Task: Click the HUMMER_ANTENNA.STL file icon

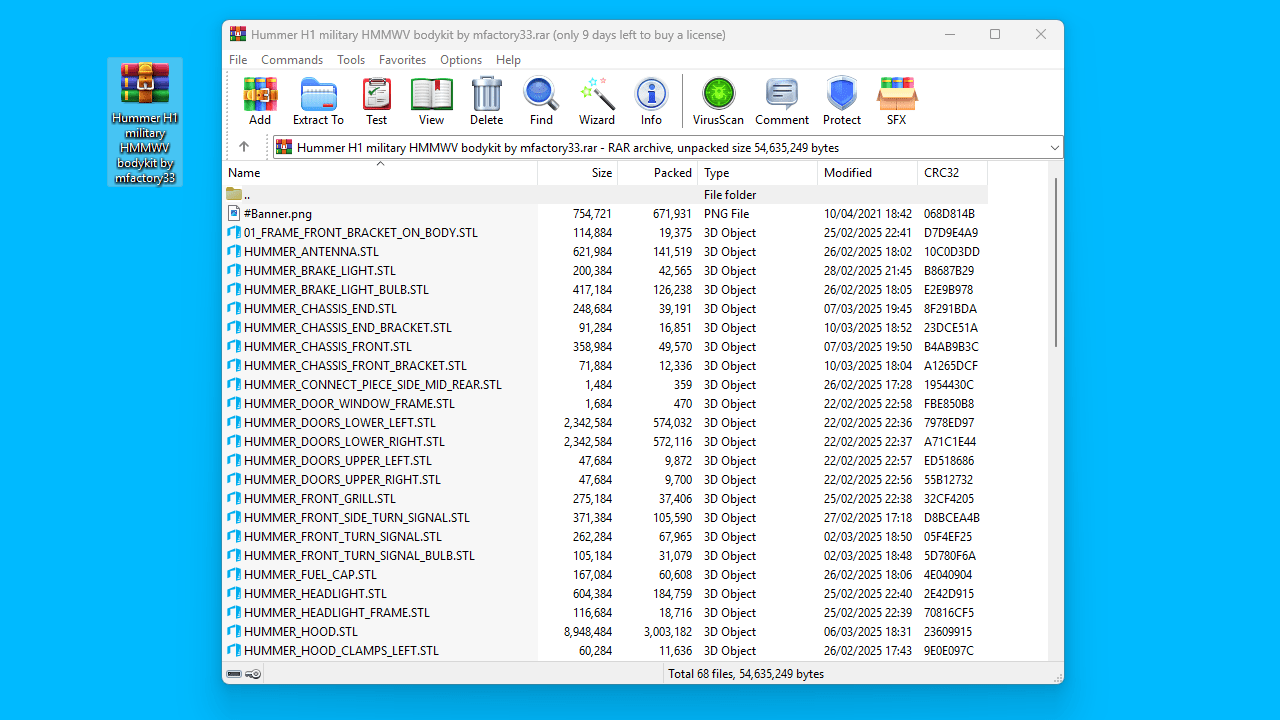Action: (234, 252)
